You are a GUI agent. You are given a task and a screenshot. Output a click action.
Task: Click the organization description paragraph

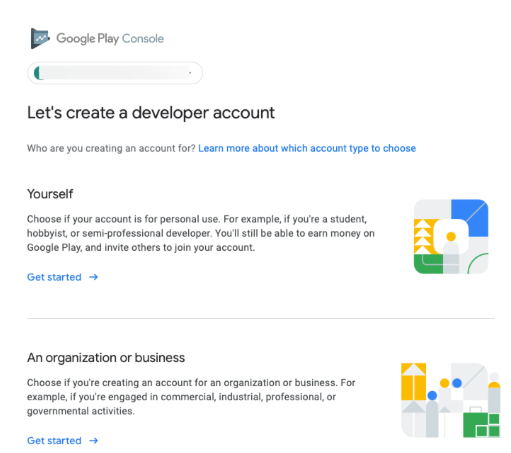click(191, 397)
